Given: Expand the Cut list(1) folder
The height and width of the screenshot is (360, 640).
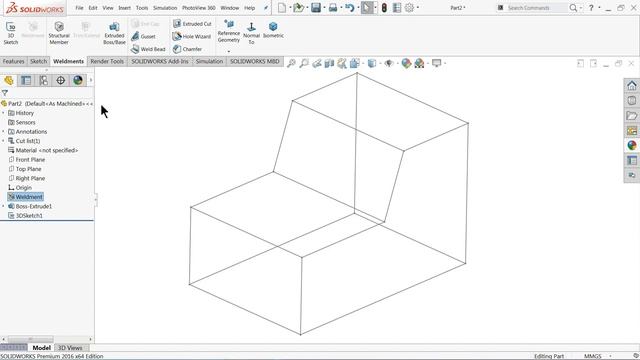Looking at the screenshot, I should point(3,141).
